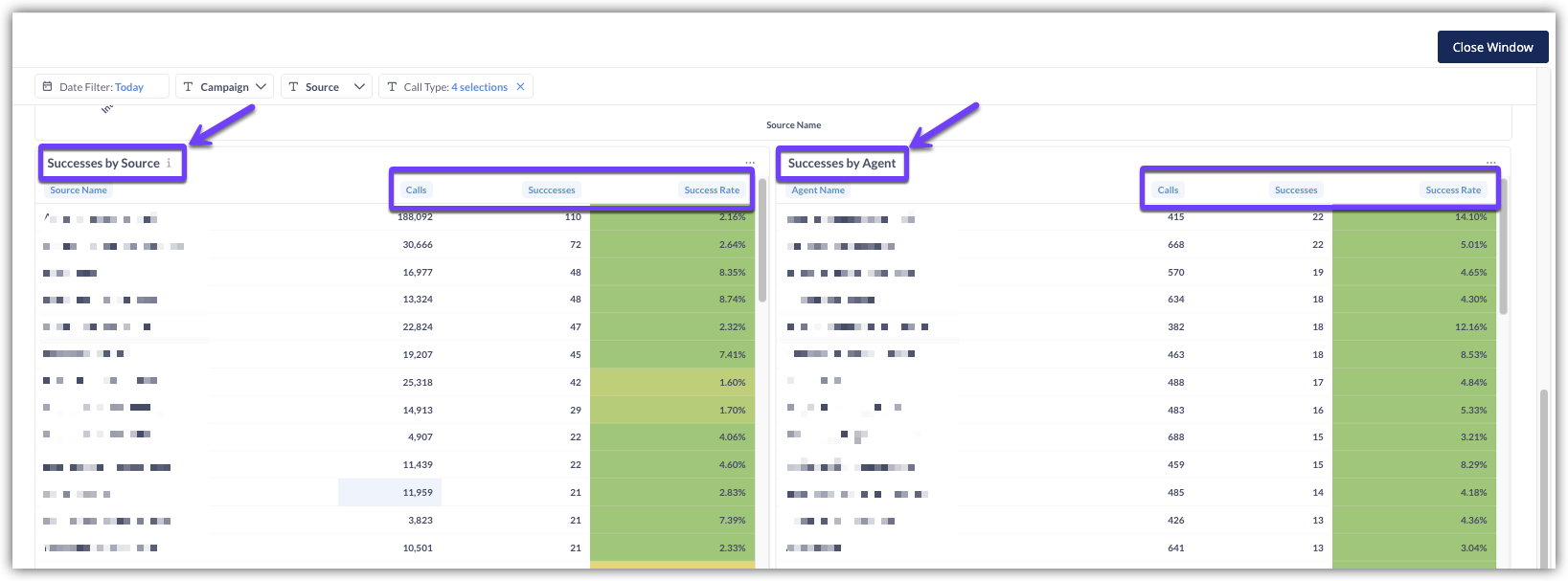1568x581 pixels.
Task: Click the 2.16% success rate cell
Action: pyautogui.click(x=732, y=218)
